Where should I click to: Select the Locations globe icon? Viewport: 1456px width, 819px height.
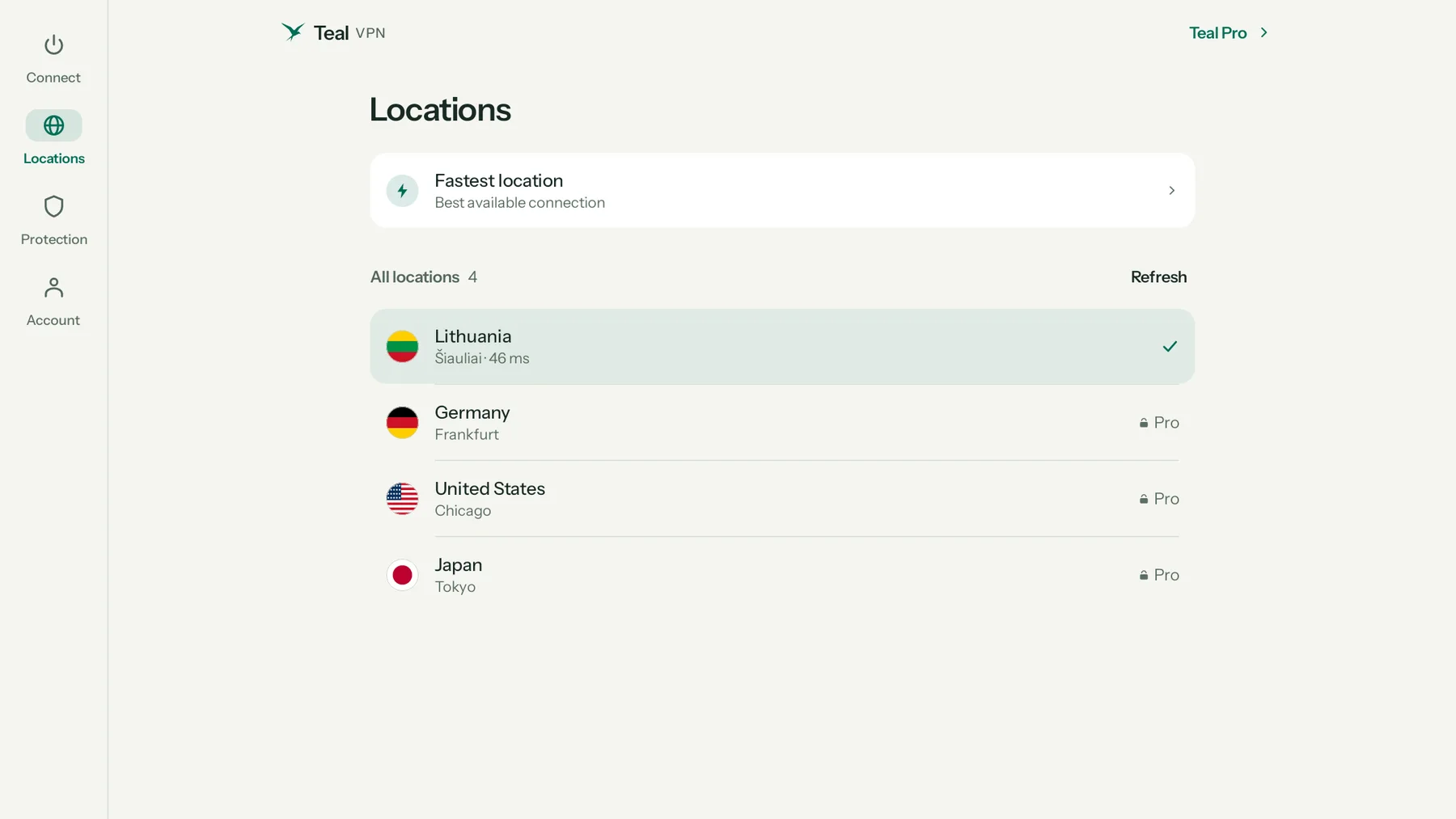(53, 125)
